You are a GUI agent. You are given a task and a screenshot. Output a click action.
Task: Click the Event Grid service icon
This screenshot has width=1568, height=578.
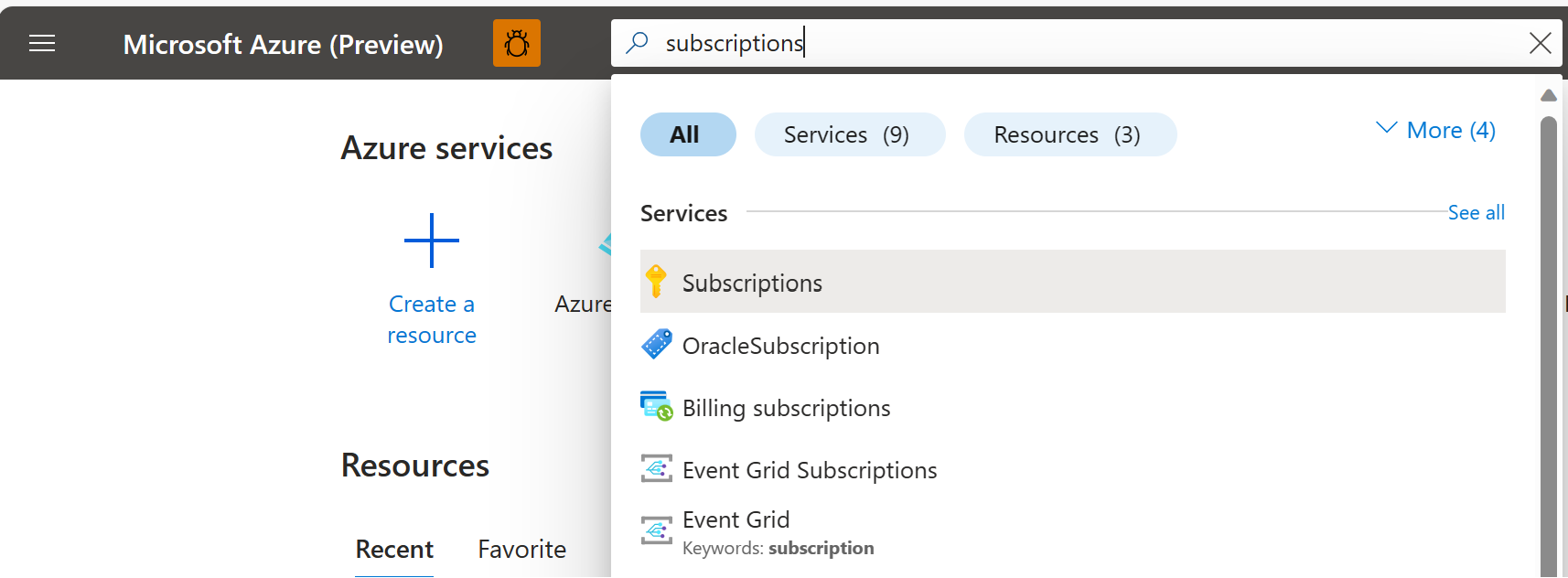coord(657,530)
